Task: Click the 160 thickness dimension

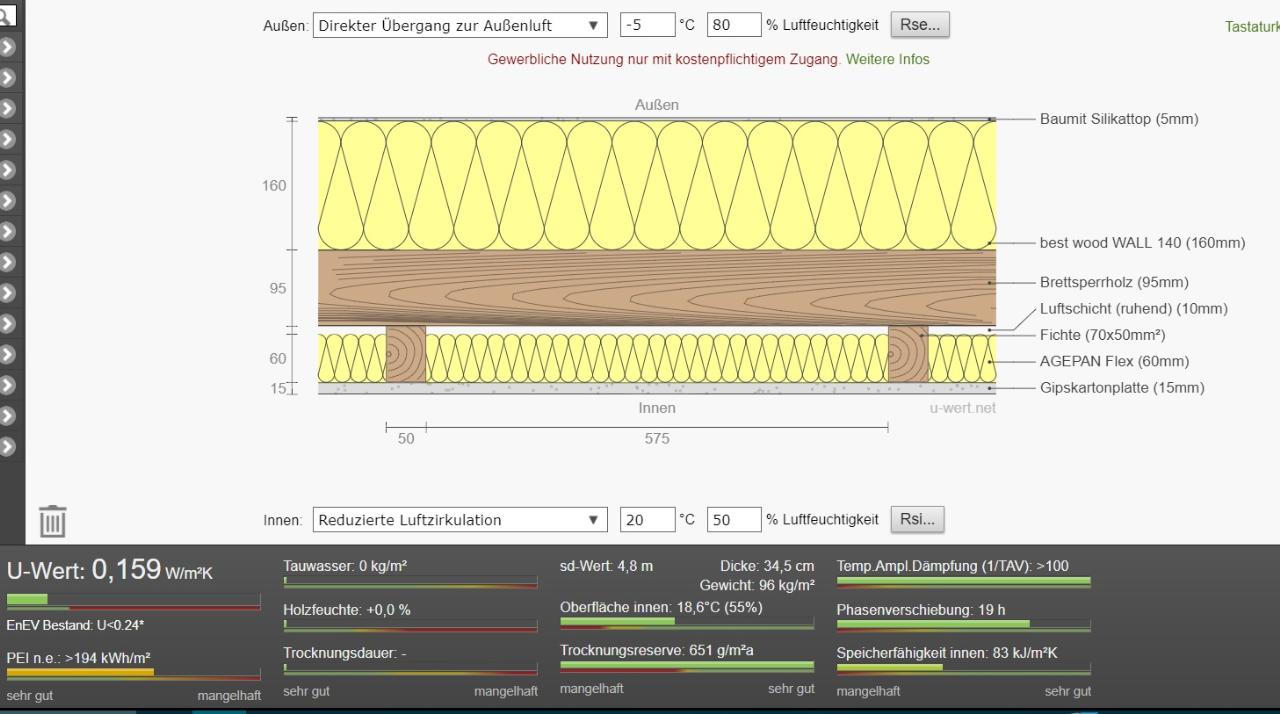Action: 274,186
